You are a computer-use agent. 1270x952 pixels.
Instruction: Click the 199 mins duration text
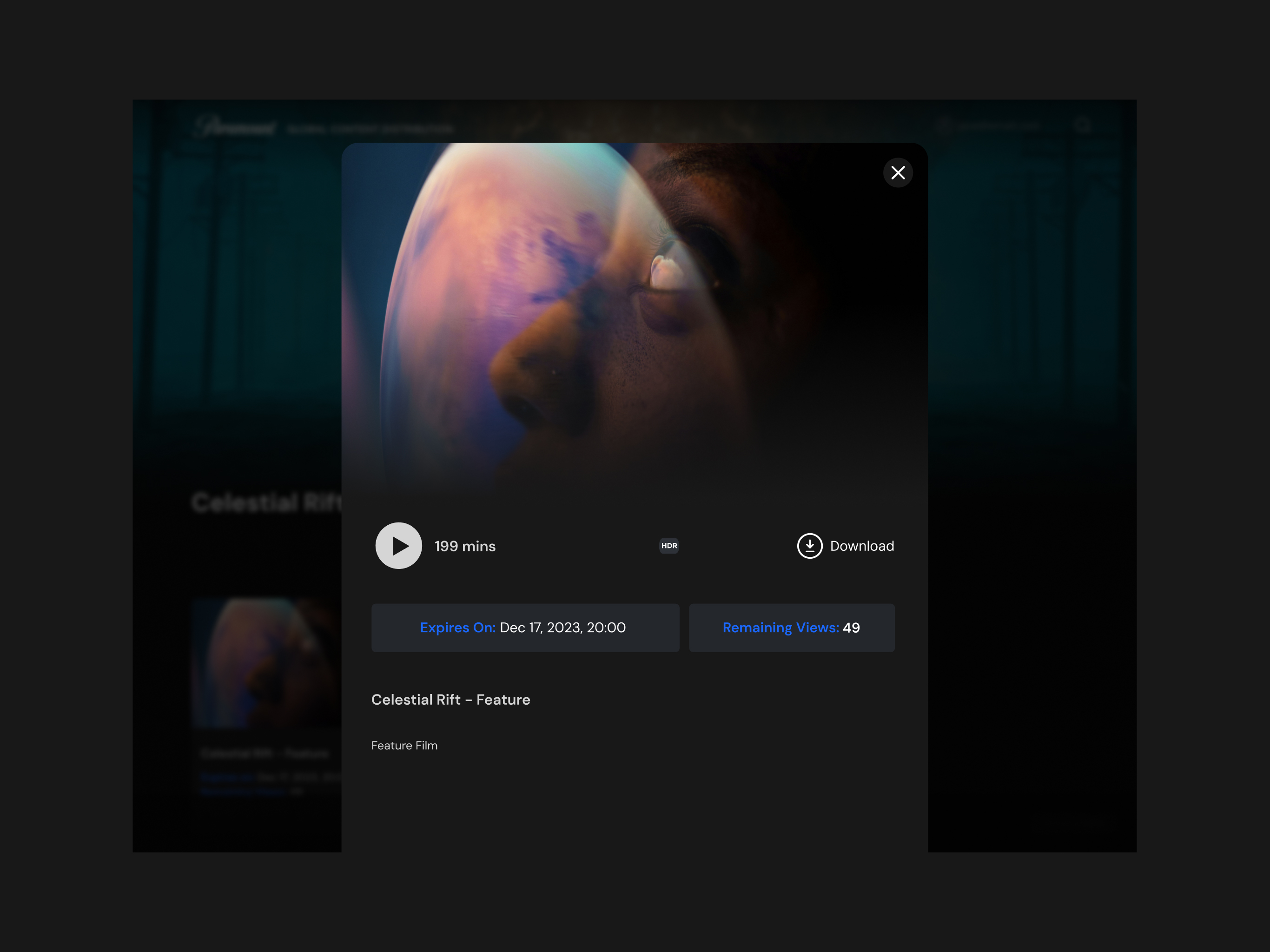tap(465, 546)
